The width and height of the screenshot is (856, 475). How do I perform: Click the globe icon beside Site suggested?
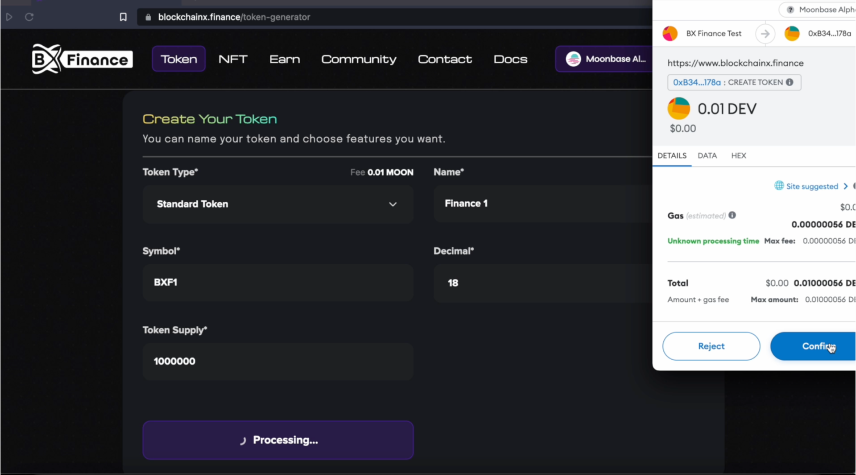pos(779,186)
